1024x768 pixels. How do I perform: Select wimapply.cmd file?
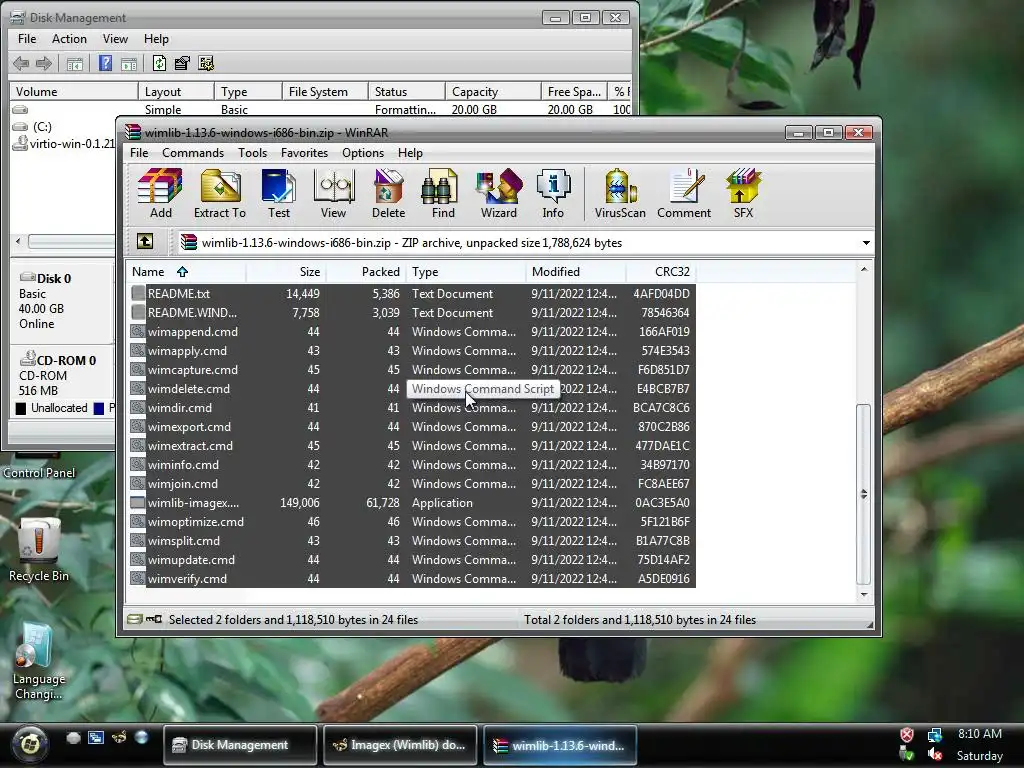click(412, 351)
